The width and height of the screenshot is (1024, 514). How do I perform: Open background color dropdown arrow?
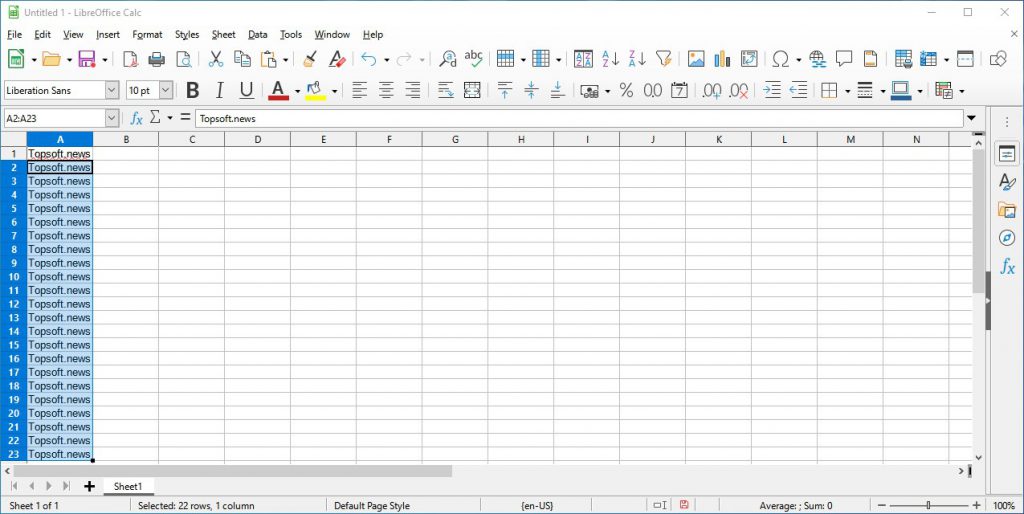point(334,91)
